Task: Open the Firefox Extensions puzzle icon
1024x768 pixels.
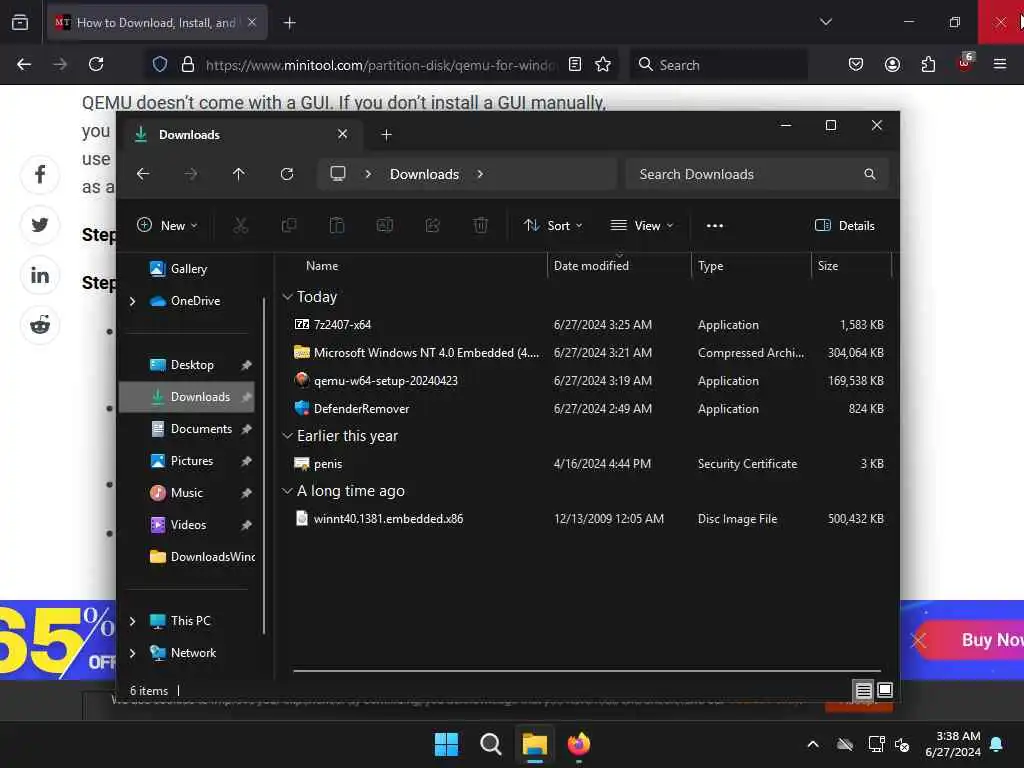Action: 928,64
